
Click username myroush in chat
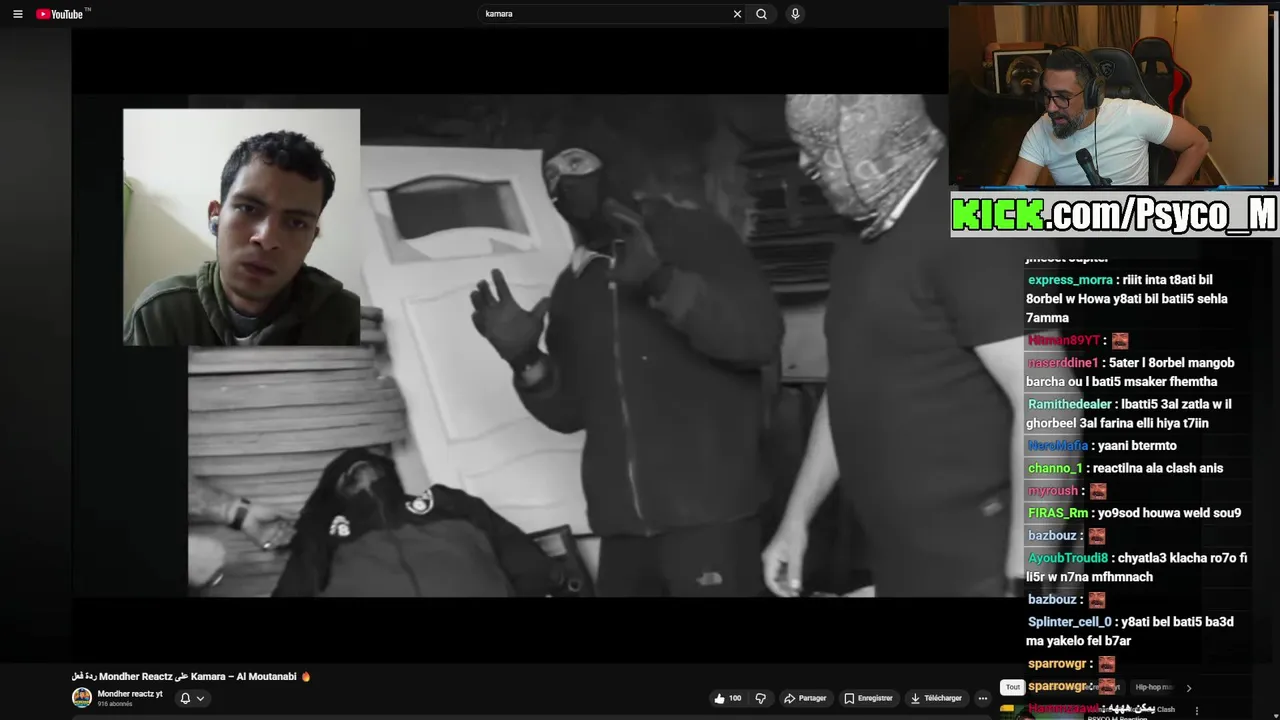click(x=1053, y=491)
